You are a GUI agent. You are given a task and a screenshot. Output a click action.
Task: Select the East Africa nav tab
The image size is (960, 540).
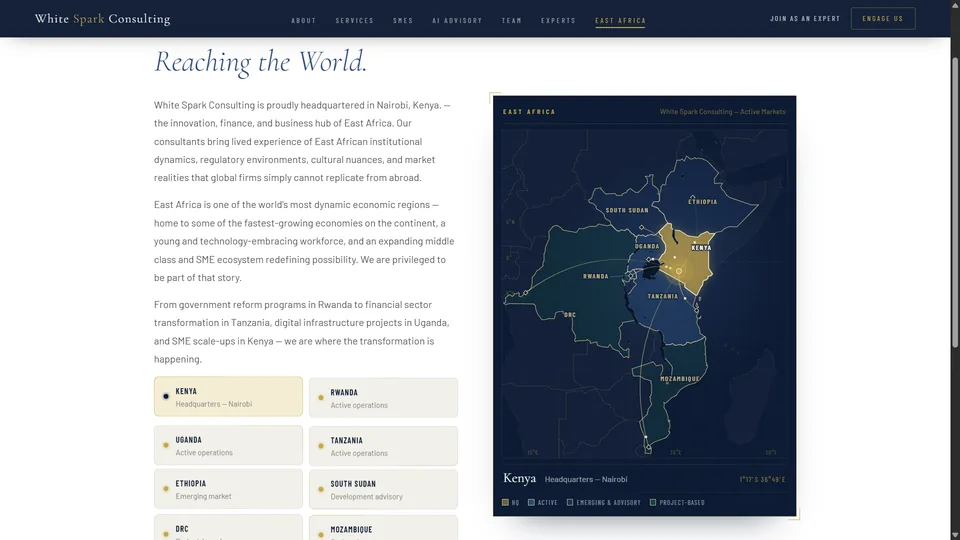click(620, 20)
